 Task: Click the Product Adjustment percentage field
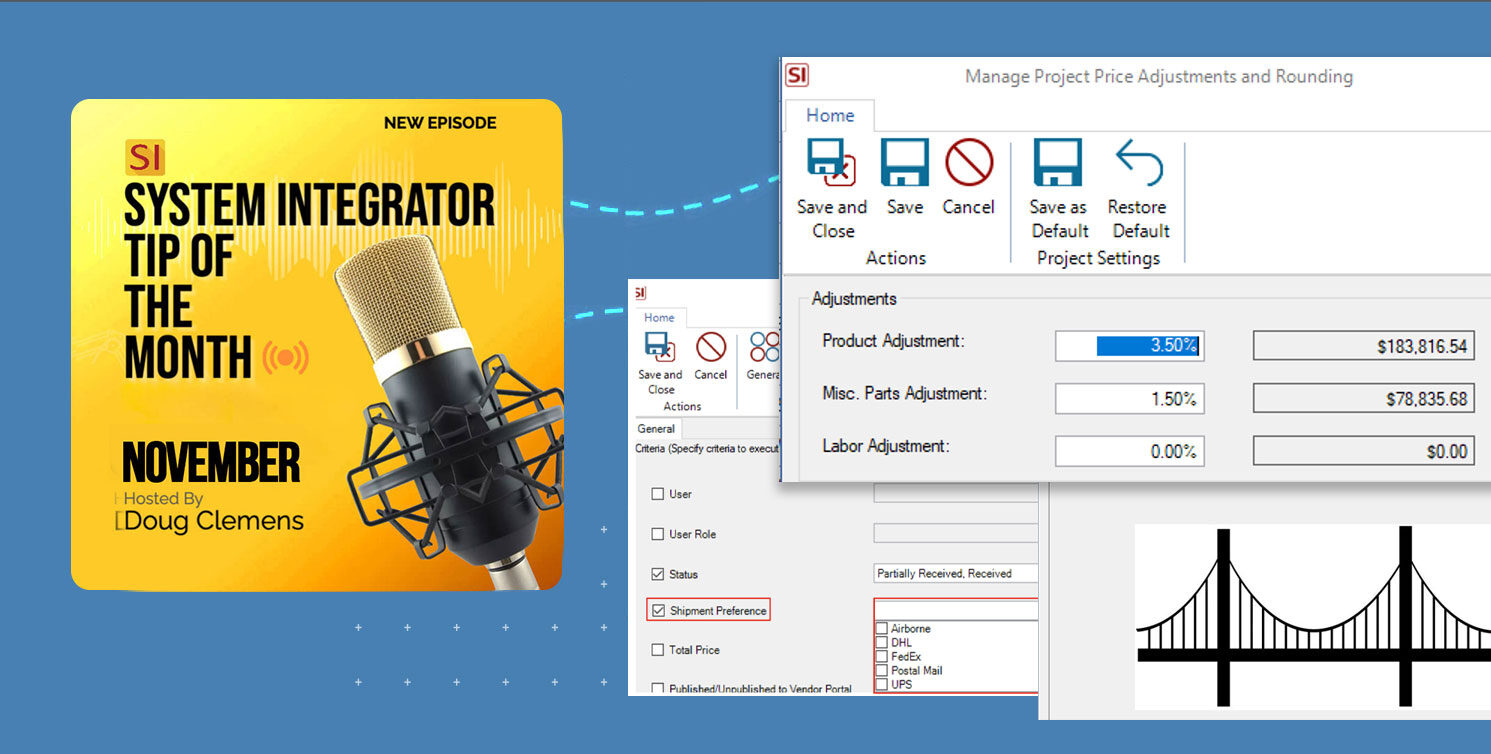(x=1129, y=346)
